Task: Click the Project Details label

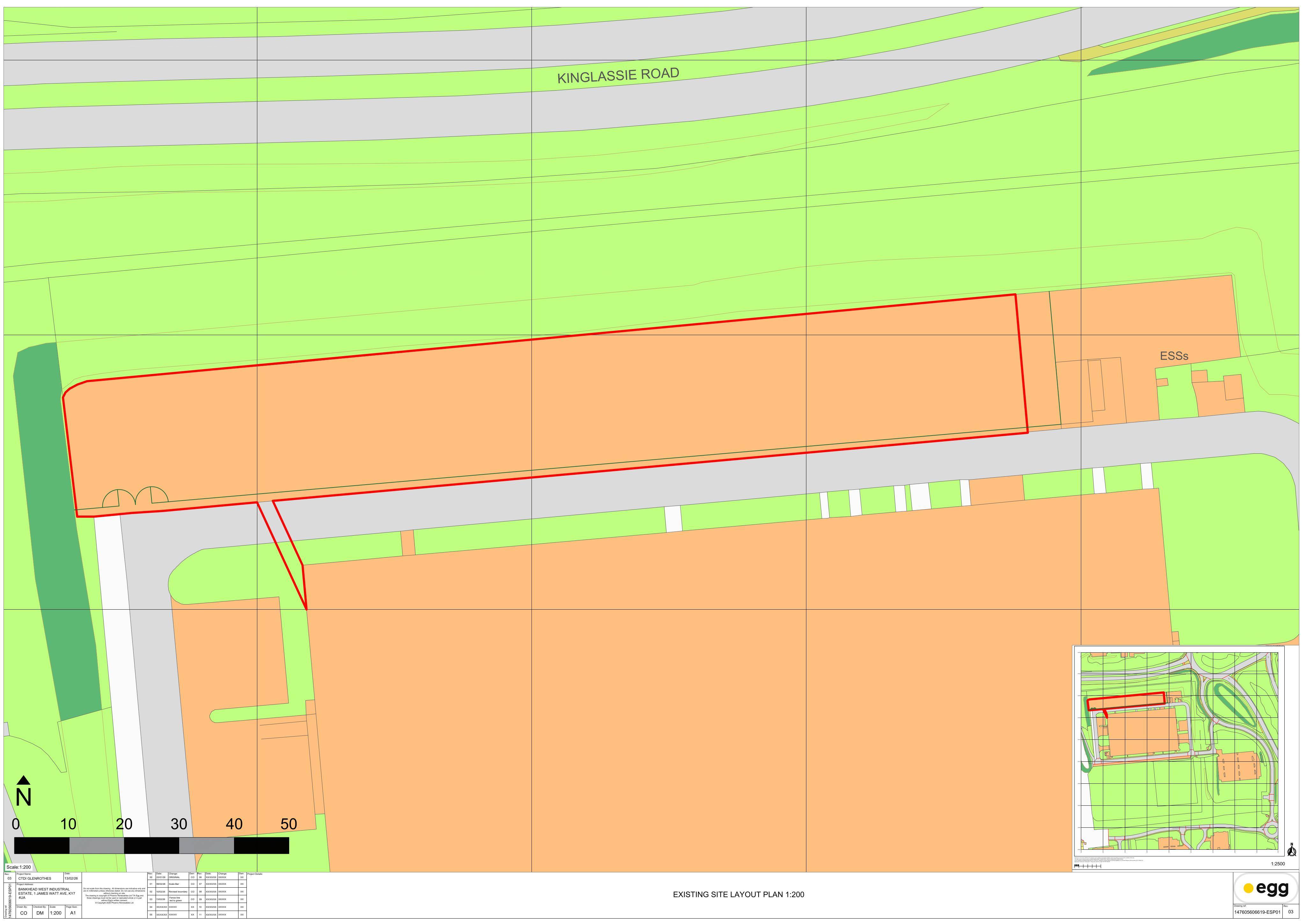Action: pos(255,874)
